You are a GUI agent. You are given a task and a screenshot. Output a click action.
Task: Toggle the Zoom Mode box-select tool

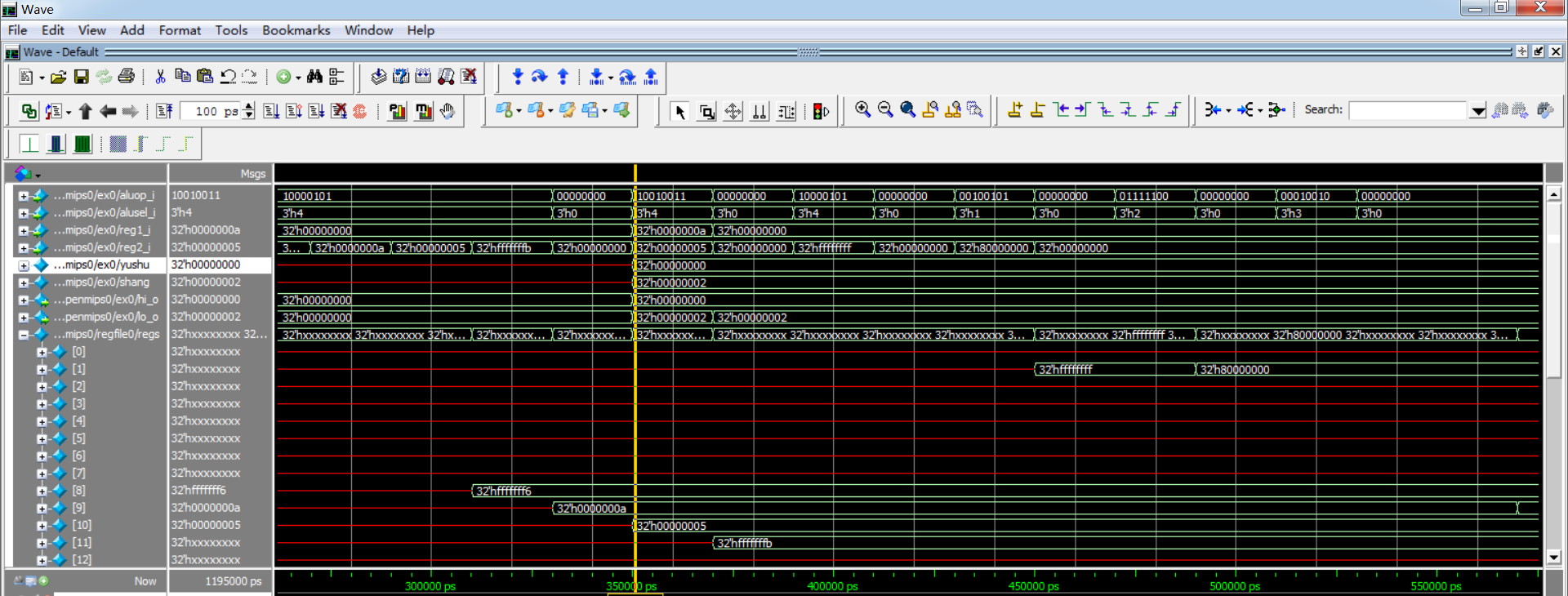(x=706, y=112)
